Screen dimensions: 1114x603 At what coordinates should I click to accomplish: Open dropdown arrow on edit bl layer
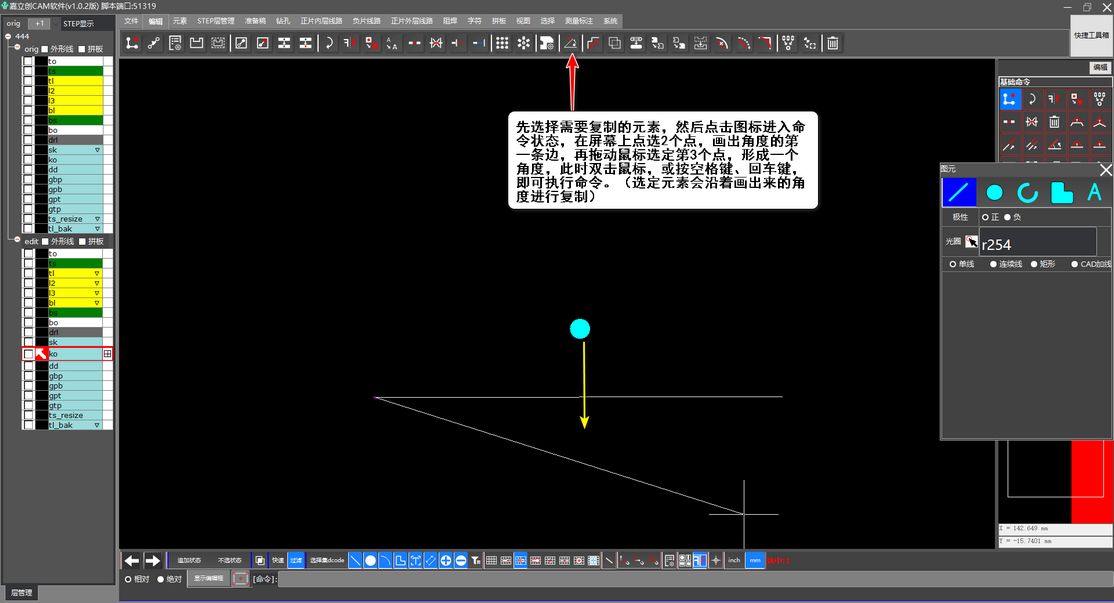click(x=97, y=303)
